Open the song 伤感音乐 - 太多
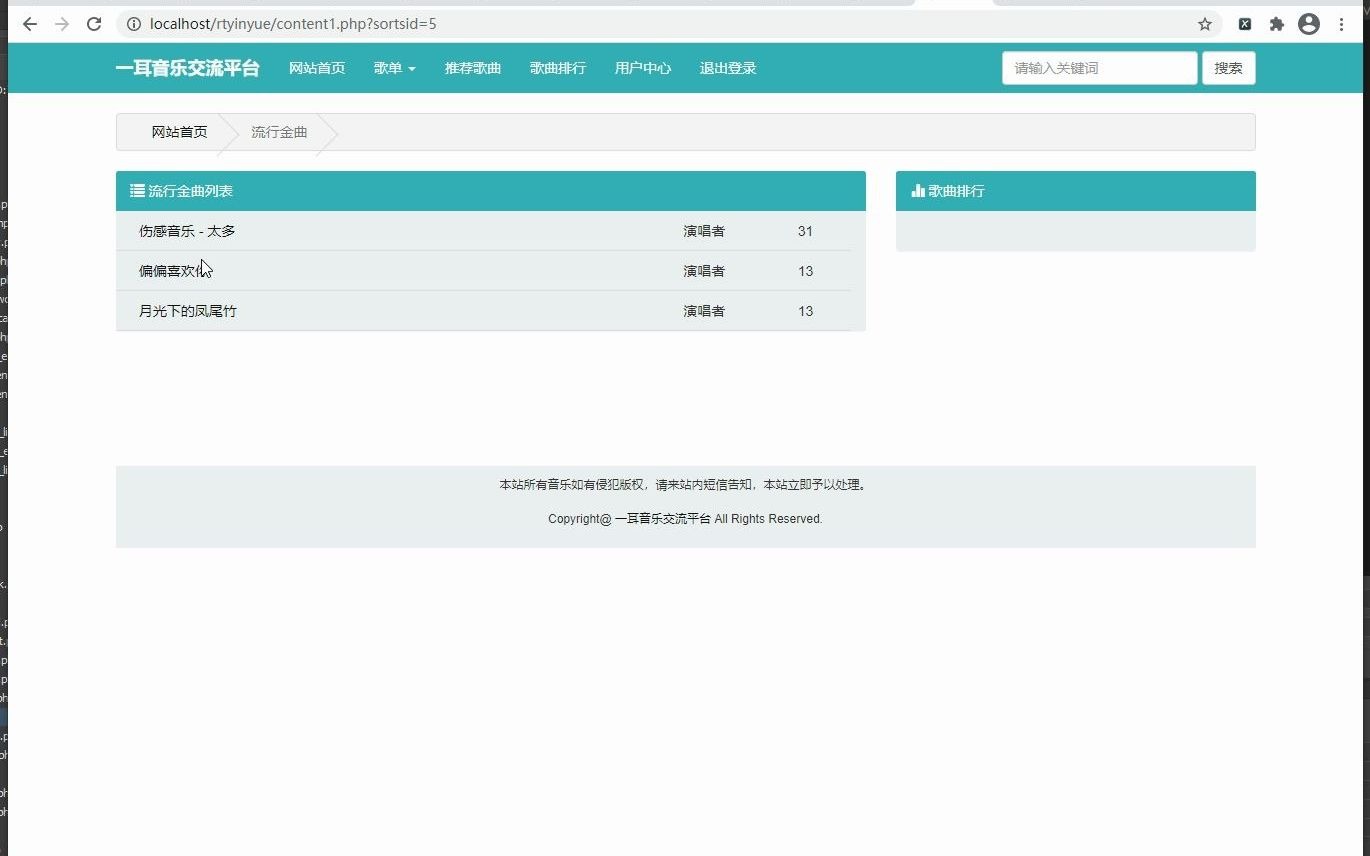The width and height of the screenshot is (1370, 856). [187, 231]
